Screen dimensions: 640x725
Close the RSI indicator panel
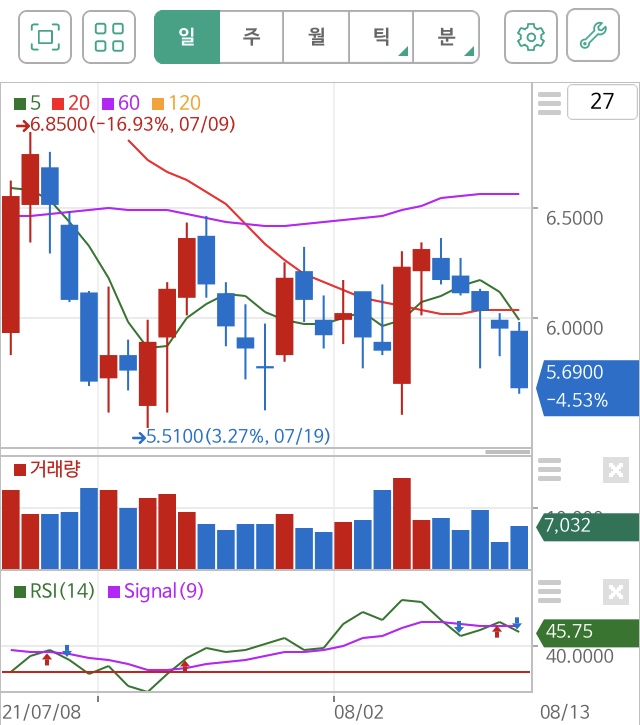click(616, 592)
